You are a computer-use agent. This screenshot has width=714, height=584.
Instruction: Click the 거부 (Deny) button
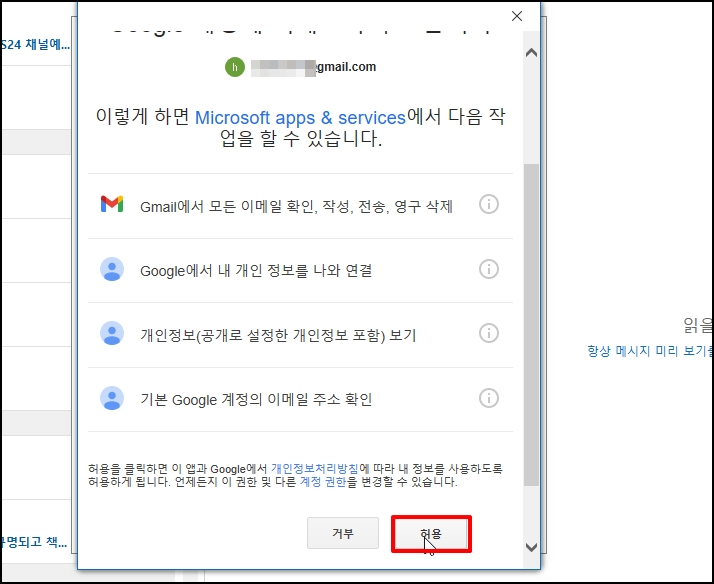point(343,533)
